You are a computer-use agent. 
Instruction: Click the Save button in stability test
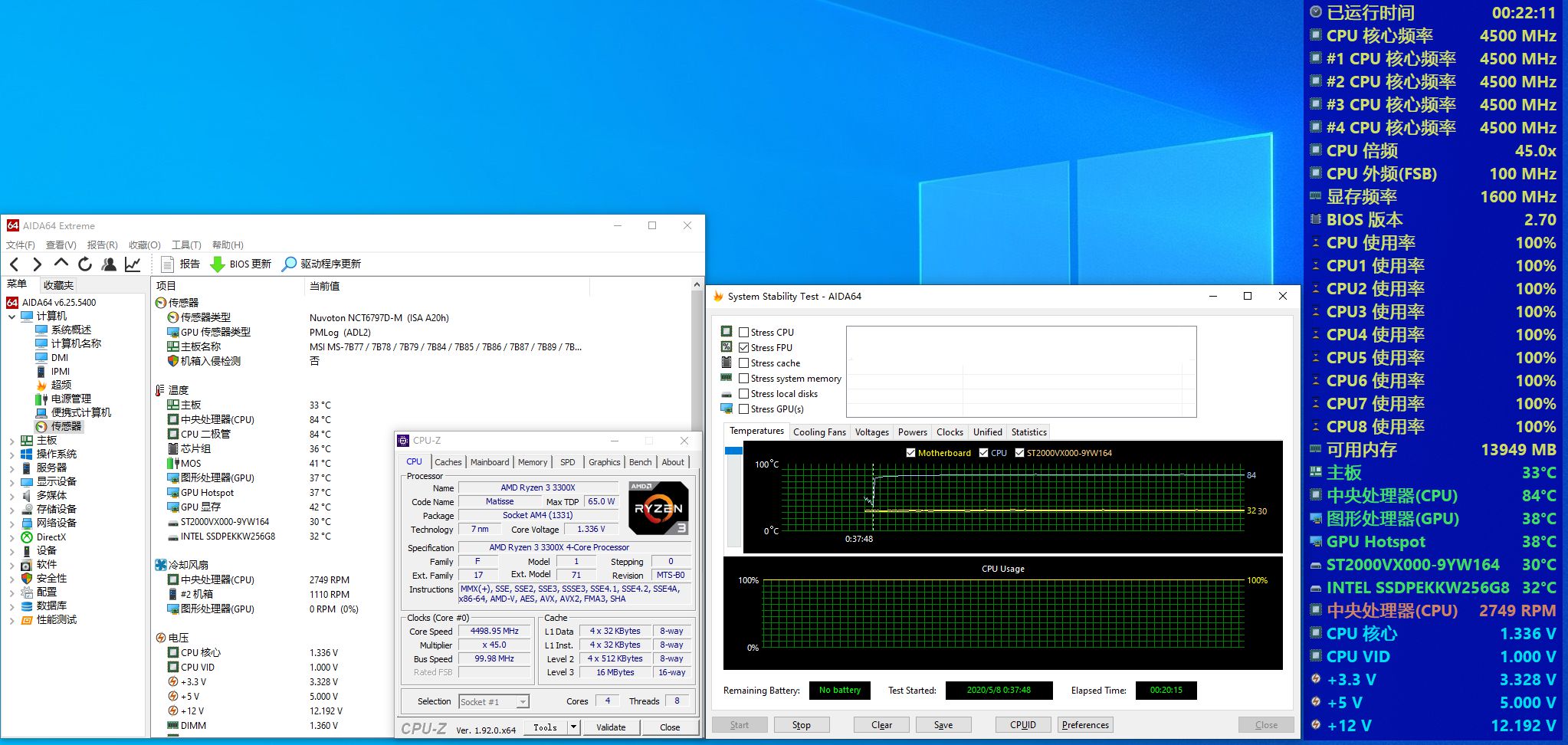click(943, 724)
